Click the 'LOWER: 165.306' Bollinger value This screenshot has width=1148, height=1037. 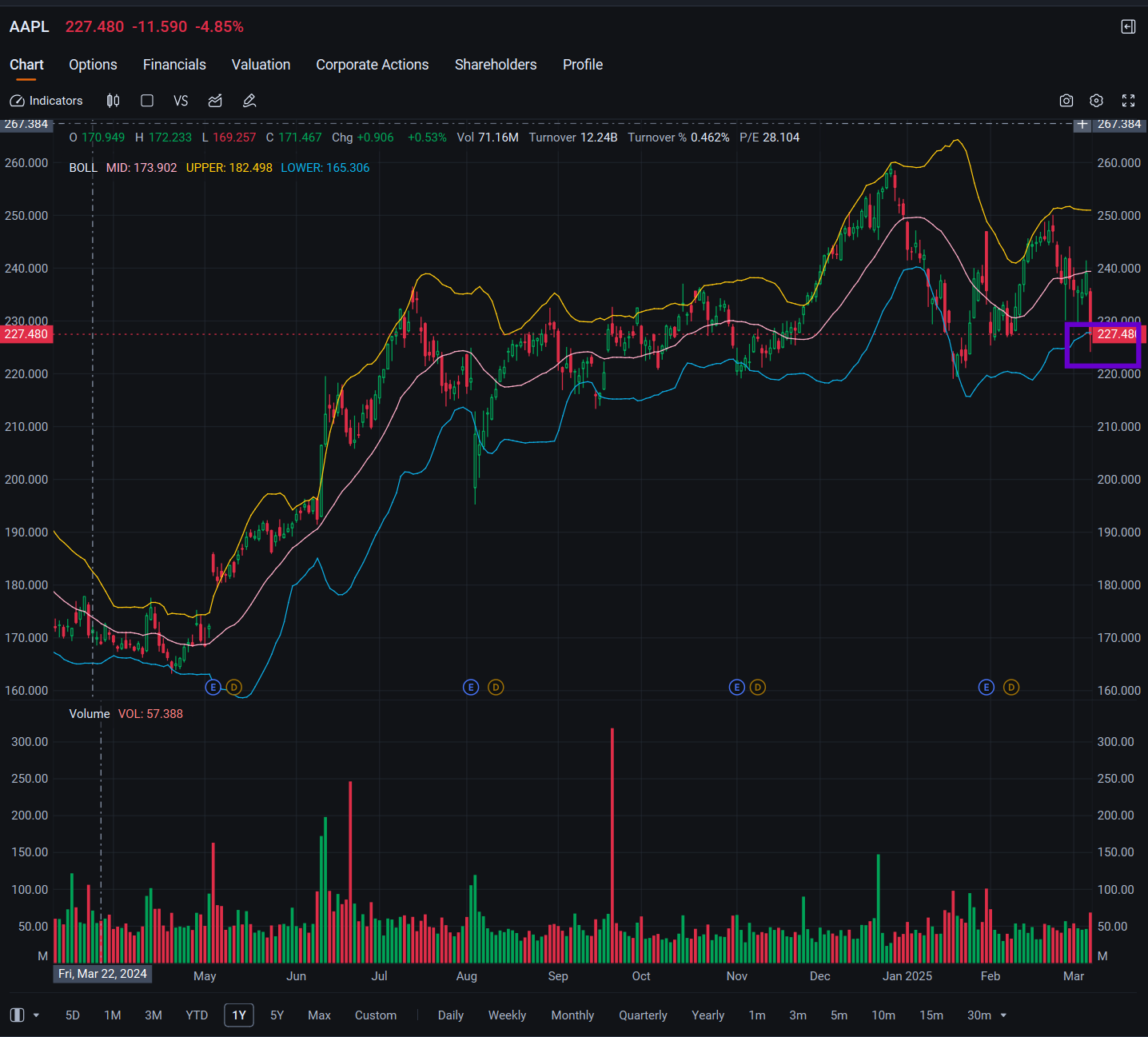tap(325, 168)
